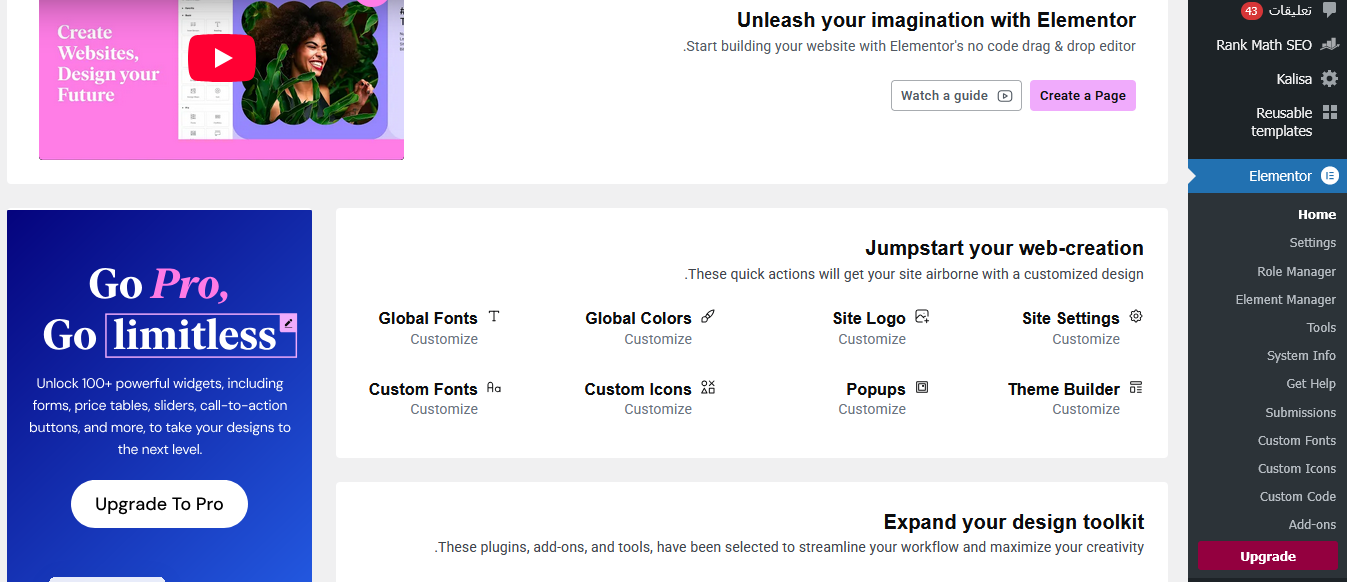Screen dimensions: 1347x582
Task: Click the Global Colors eyedropper icon
Action: [x=708, y=316]
